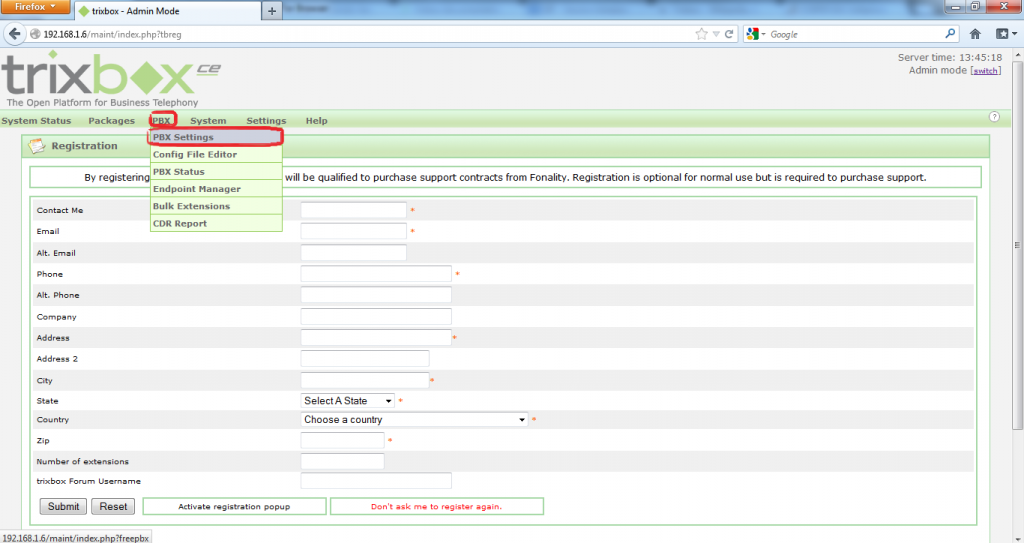Select Endpoint Manager menu entry
This screenshot has width=1024, height=543.
click(x=216, y=189)
